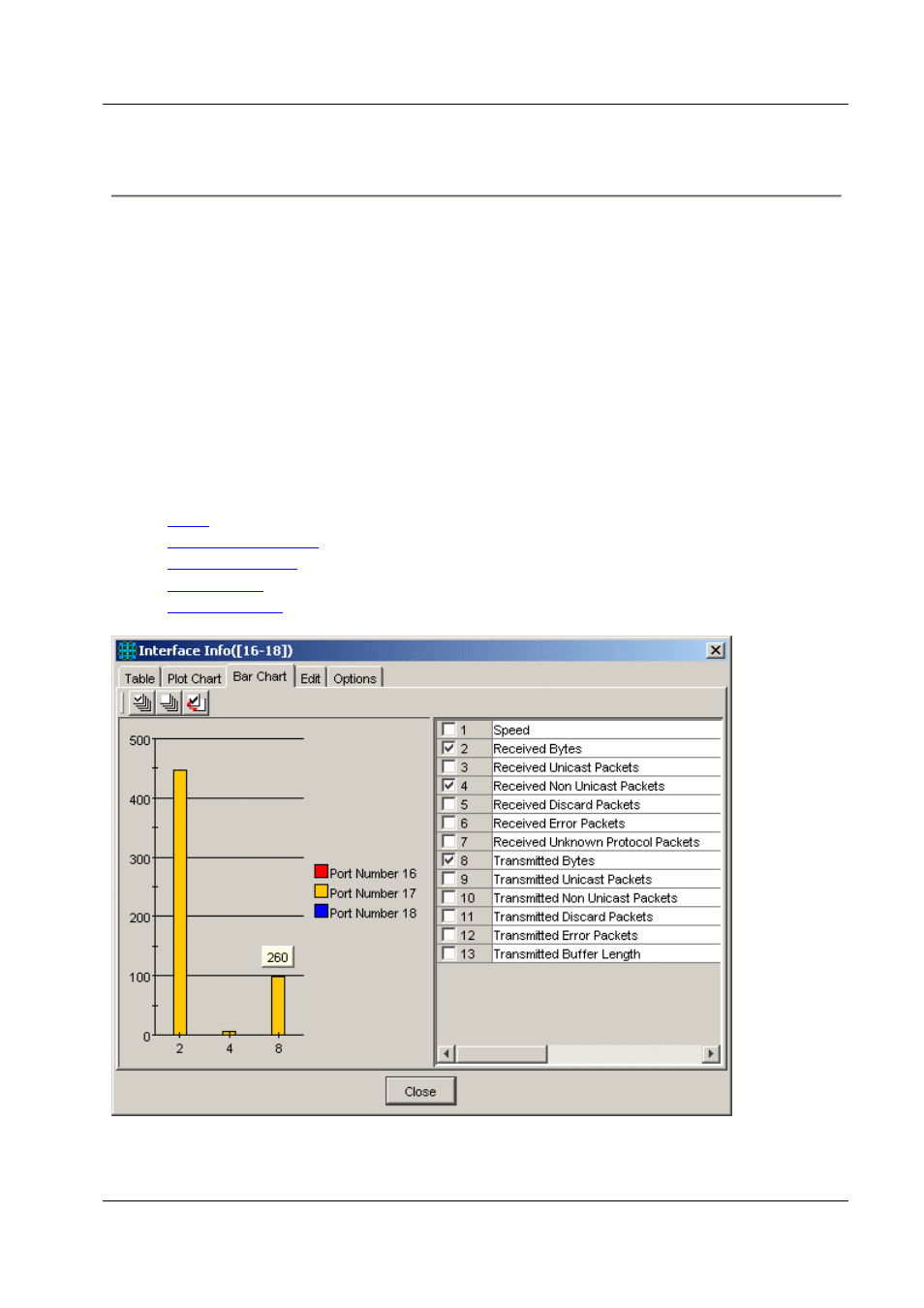Viewport: 924px width, 1308px height.
Task: Enable Transmitted Non Unicast Packets checkbox
Action: [x=448, y=897]
